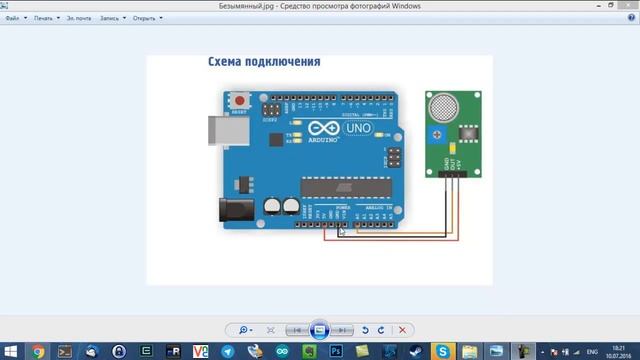
Task: Click the displayed Arduino wiring diagram image
Action: (320, 170)
